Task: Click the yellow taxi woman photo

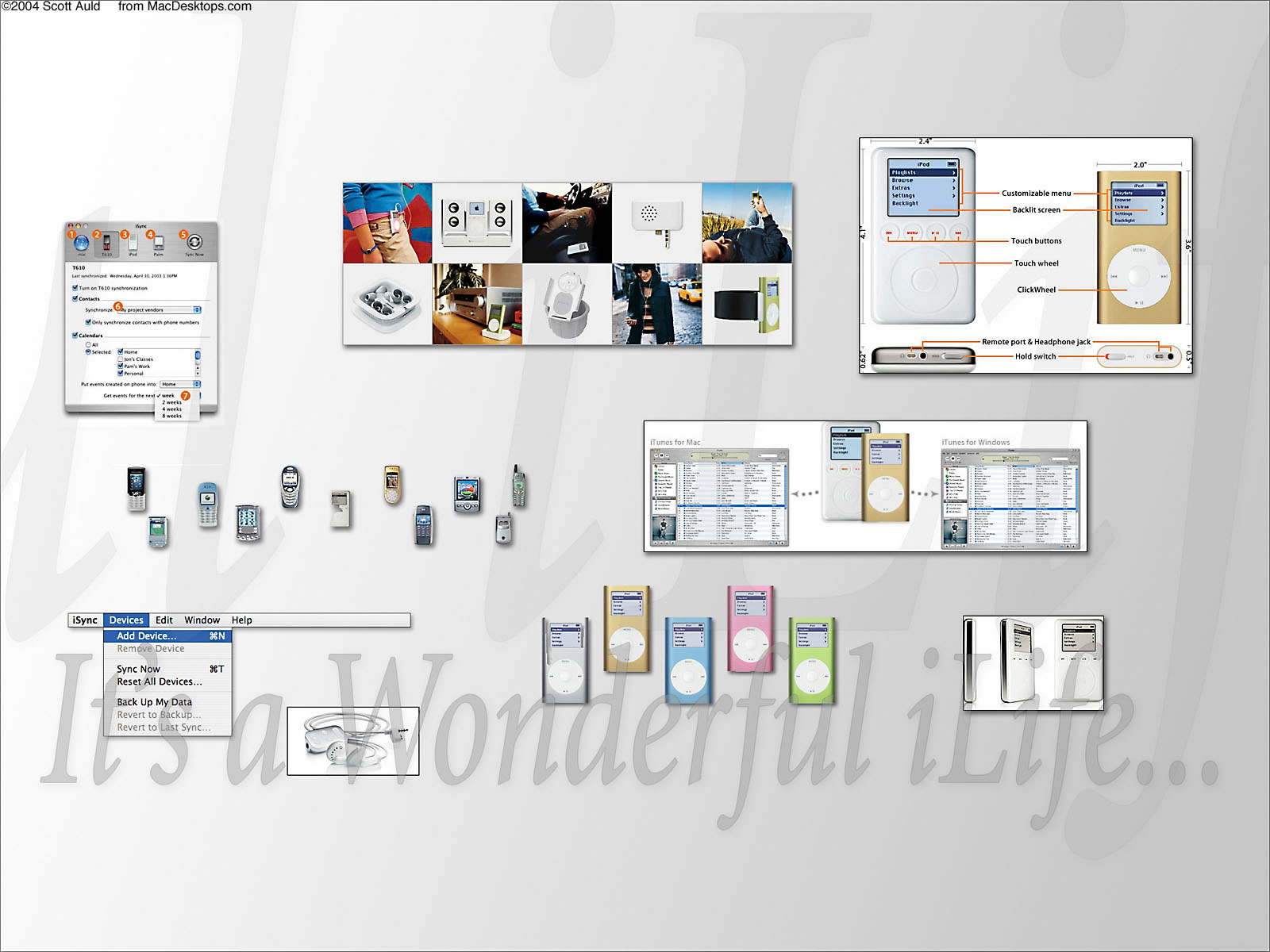Action: [x=657, y=304]
